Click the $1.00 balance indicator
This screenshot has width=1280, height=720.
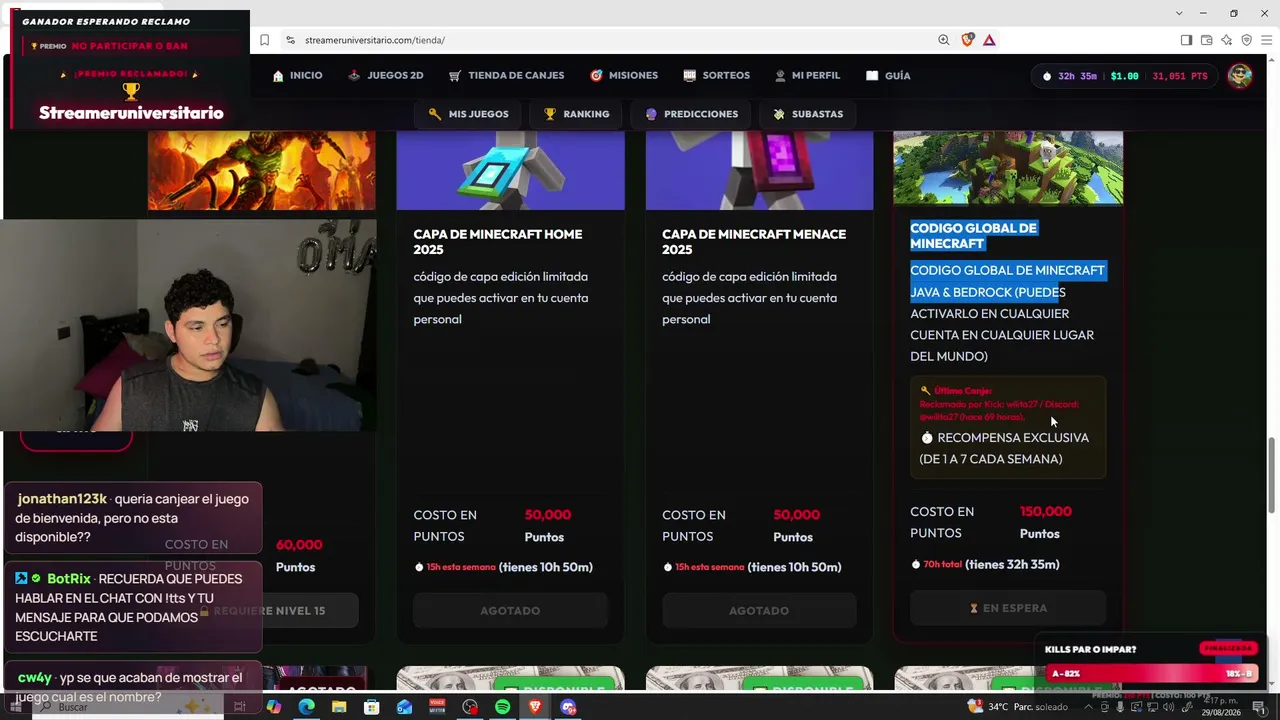[1124, 76]
